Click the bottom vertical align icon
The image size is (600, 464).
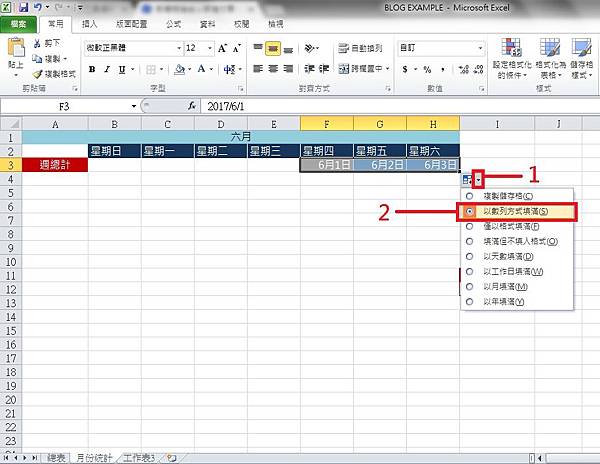(289, 49)
